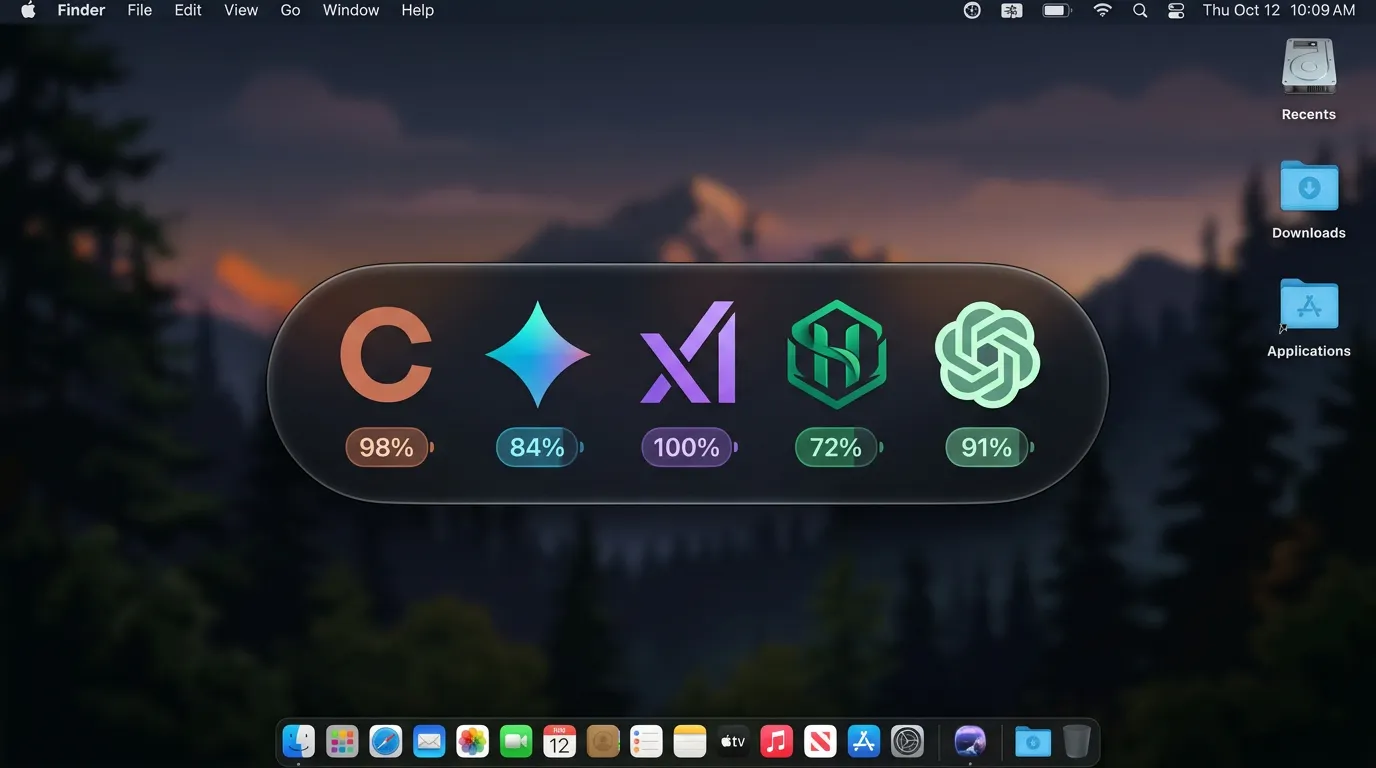Launch FaceTime from the dock

pos(516,741)
